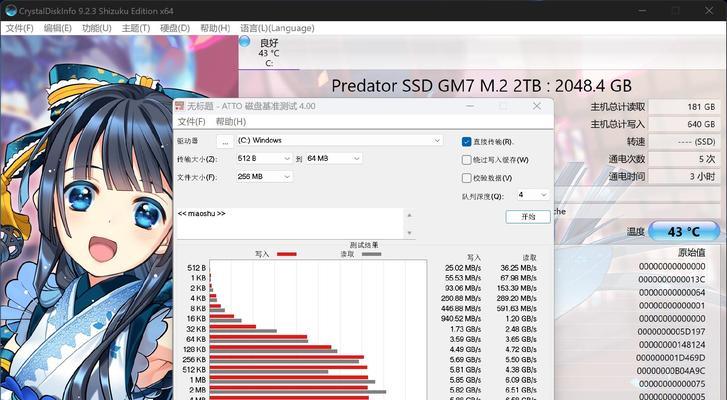This screenshot has width=727, height=400.
Task: Click the gray 读取 read legend swatch
Action: 371,254
